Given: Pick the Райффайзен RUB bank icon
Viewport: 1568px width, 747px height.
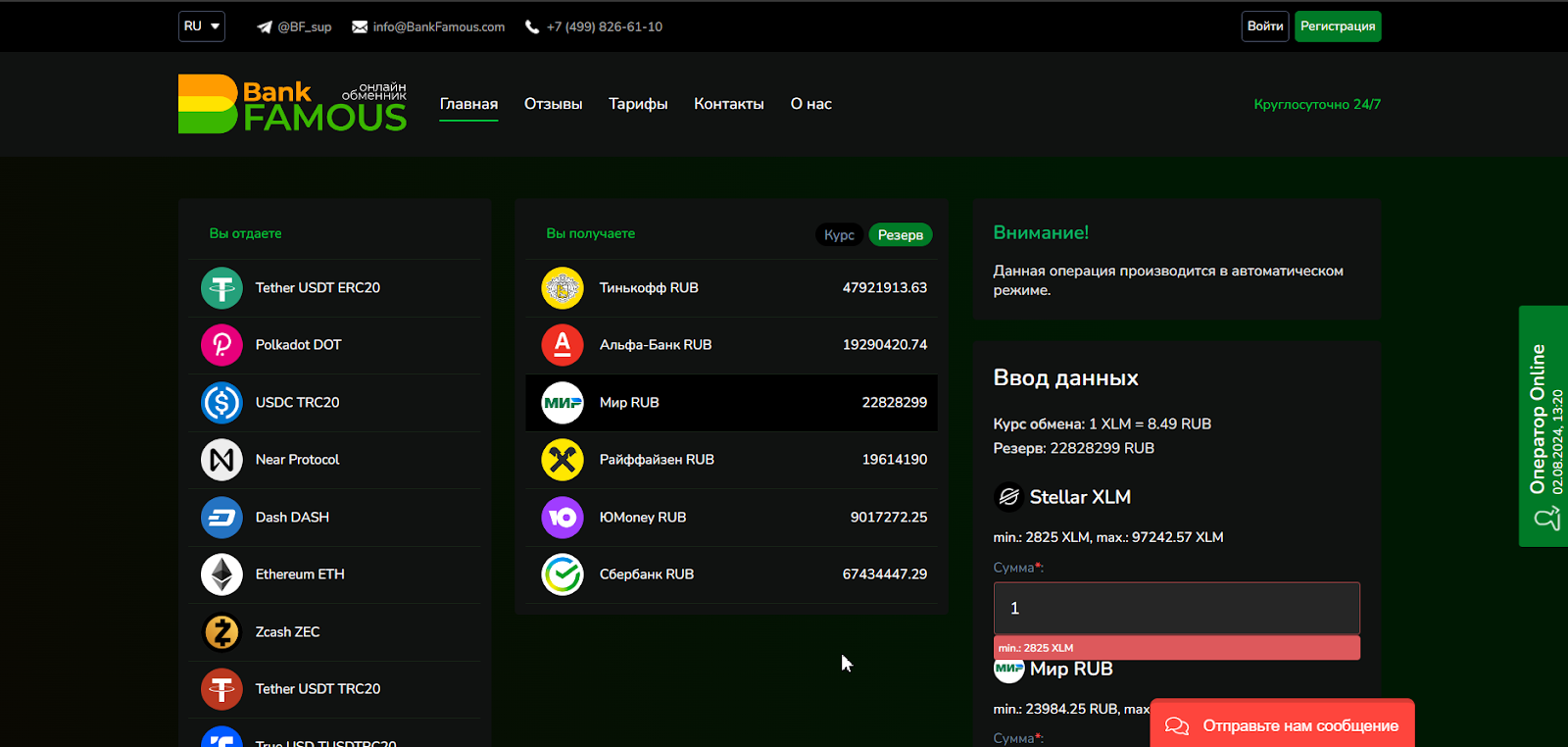Looking at the screenshot, I should point(563,460).
